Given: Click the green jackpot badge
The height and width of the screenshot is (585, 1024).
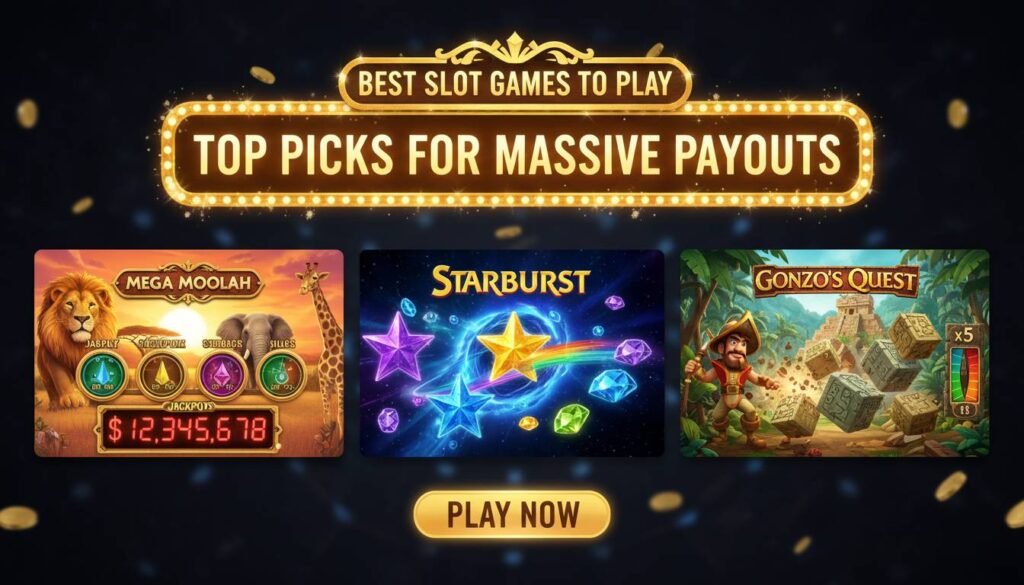Looking at the screenshot, I should 281,375.
